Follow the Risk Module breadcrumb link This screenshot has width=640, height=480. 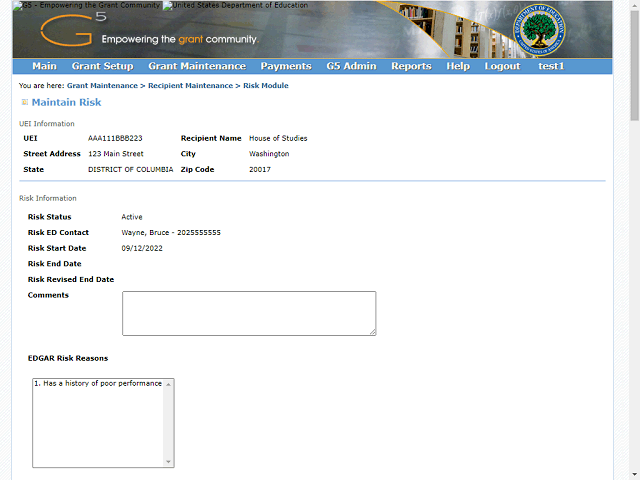tap(266, 86)
